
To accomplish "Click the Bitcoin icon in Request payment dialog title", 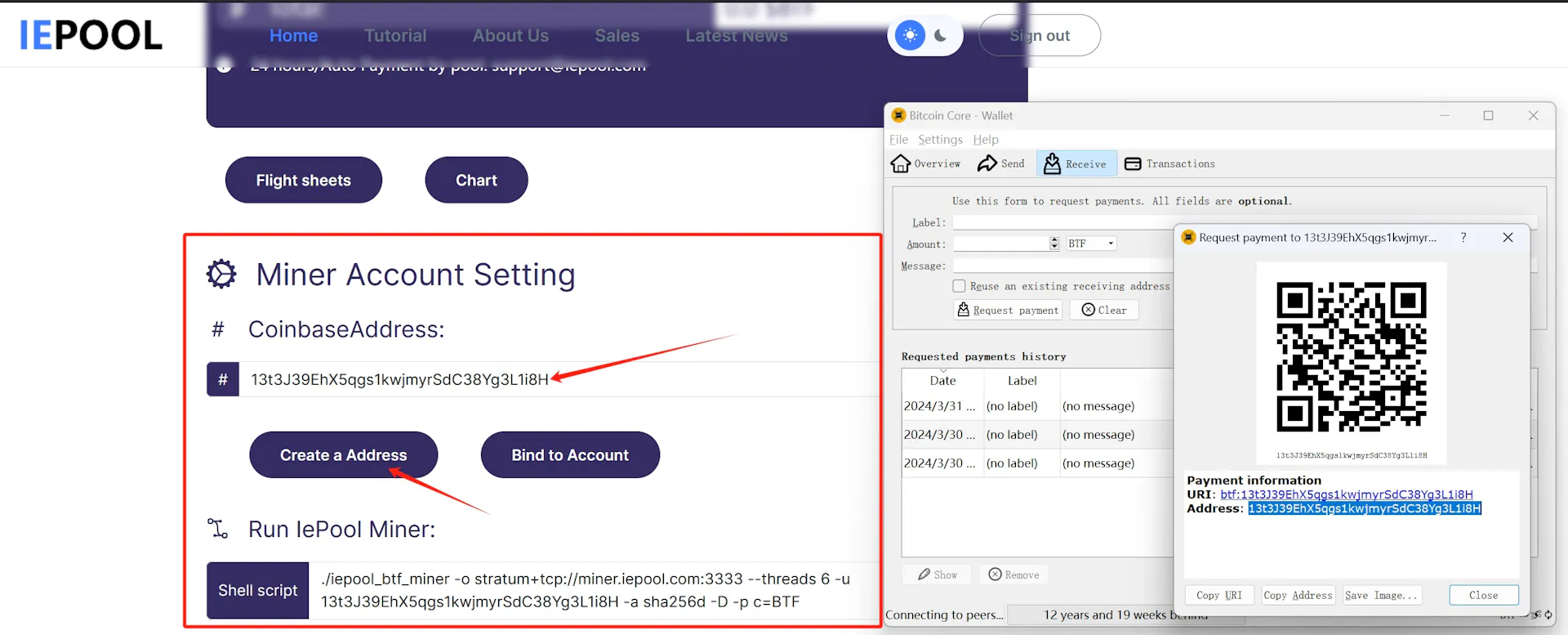I will pos(1188,238).
